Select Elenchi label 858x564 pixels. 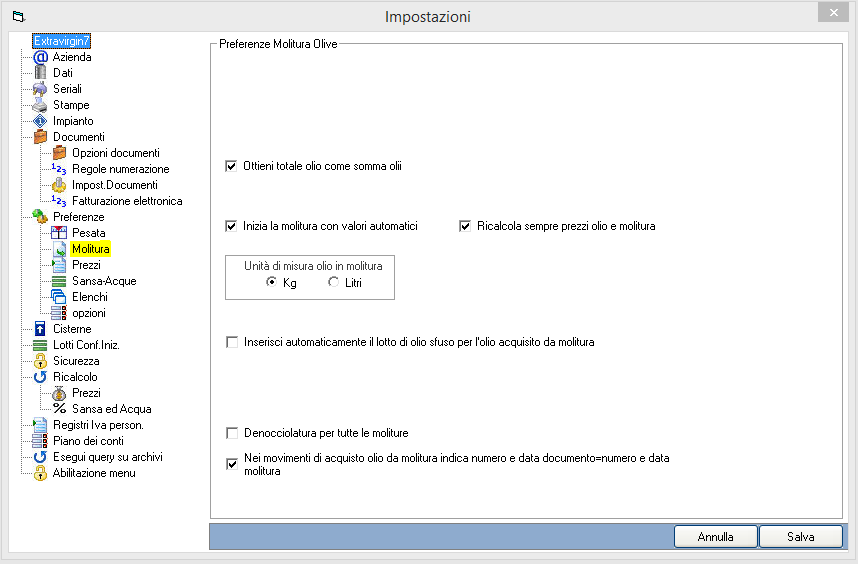[x=90, y=297]
